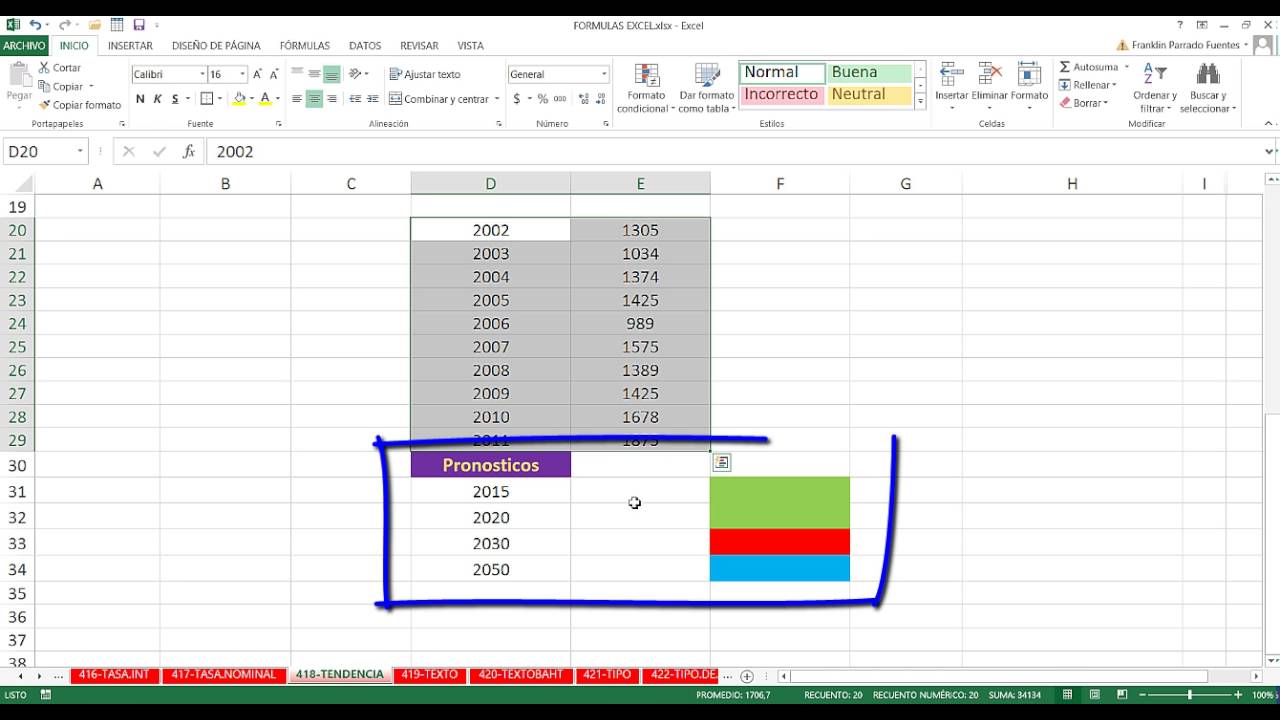
Task: Click the Franklin Parrado Fuentes account name
Action: tap(1186, 45)
